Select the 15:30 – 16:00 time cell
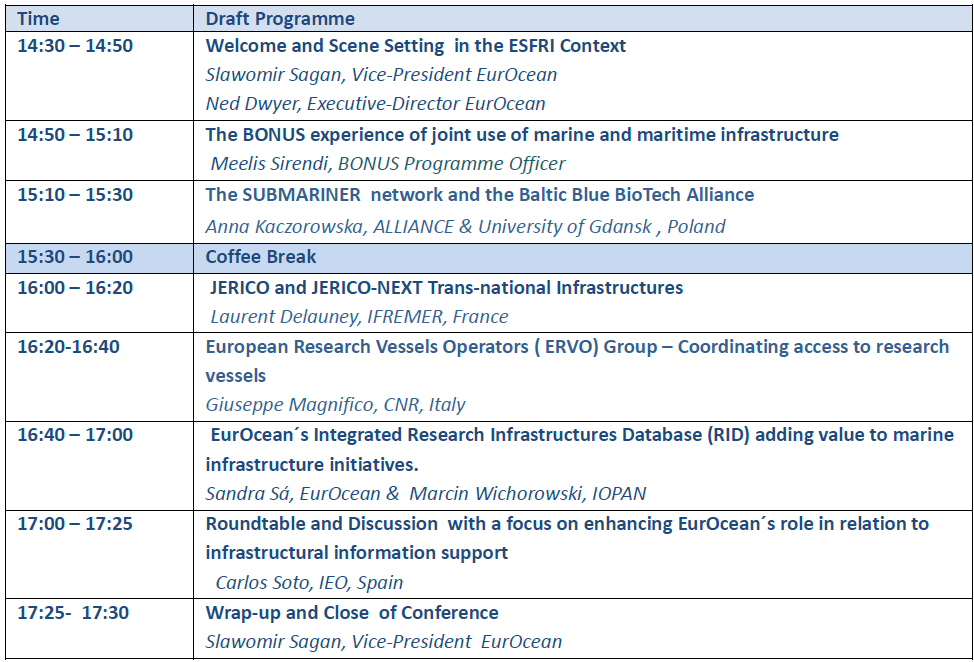 [75, 257]
